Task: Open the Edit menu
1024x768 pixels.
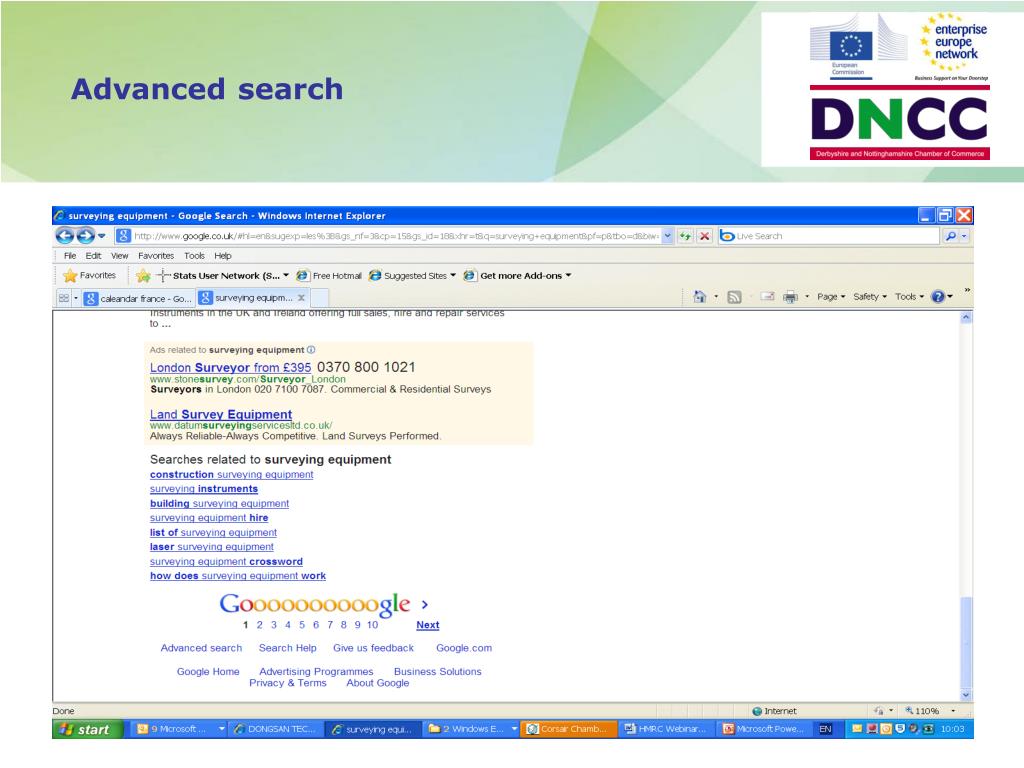Action: pos(93,256)
